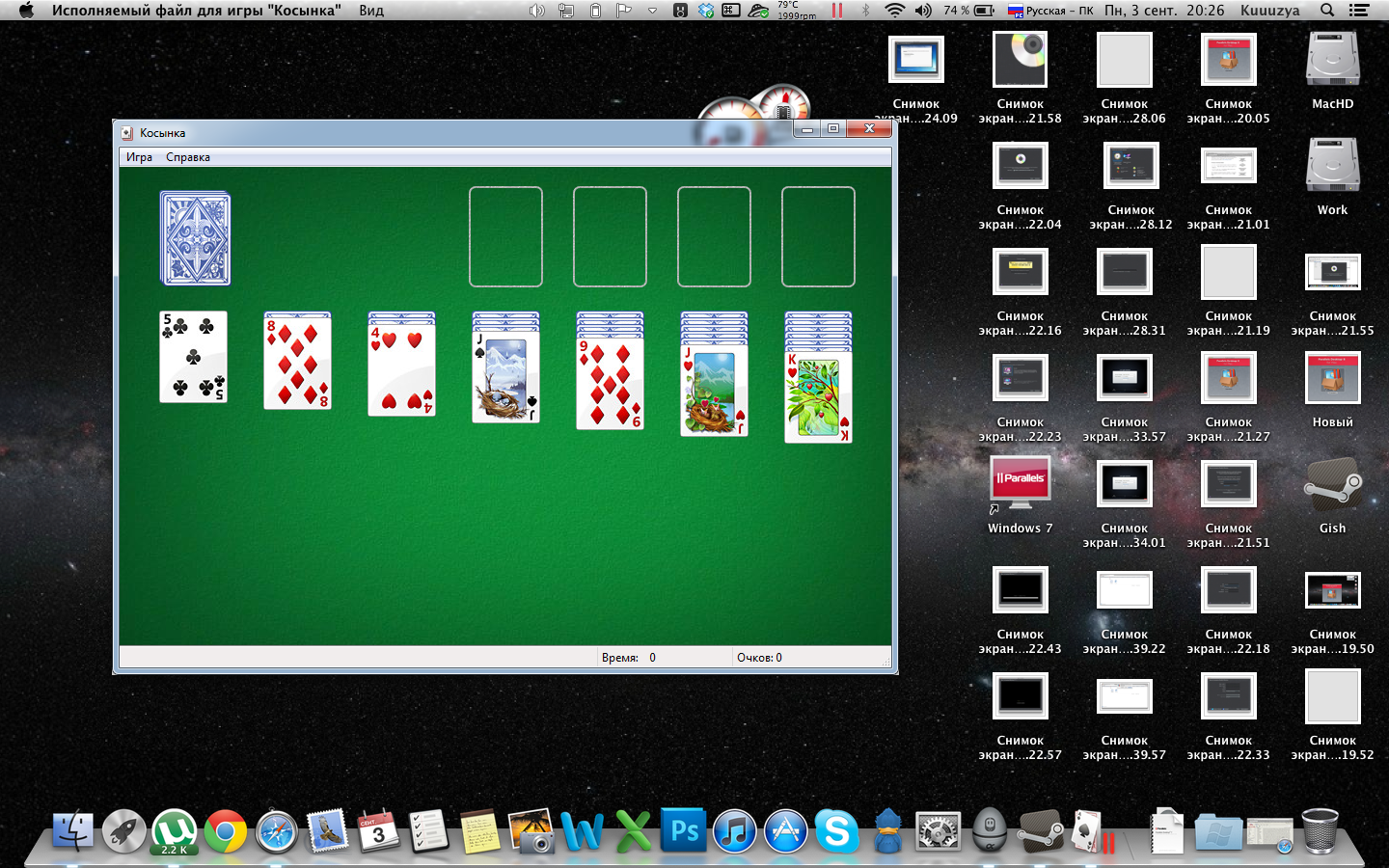1389x868 pixels.
Task: Open the Mail app in the dock
Action: [x=327, y=830]
